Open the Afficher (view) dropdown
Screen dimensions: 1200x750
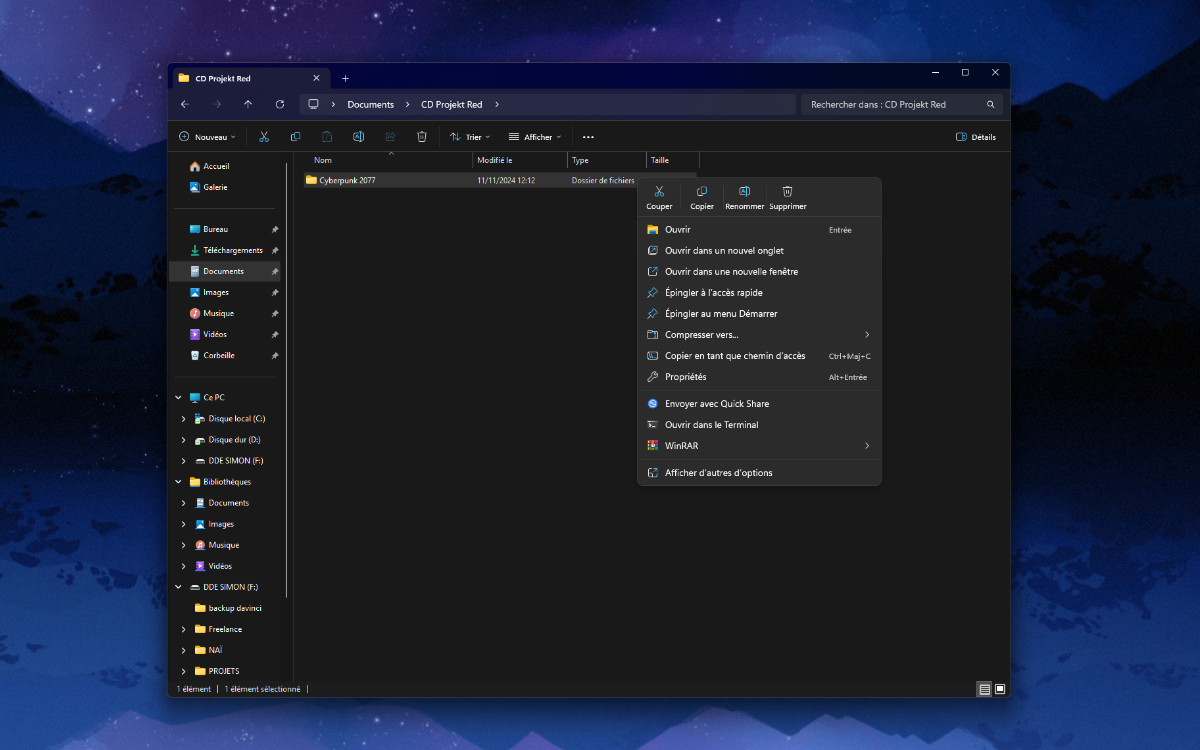(x=536, y=137)
